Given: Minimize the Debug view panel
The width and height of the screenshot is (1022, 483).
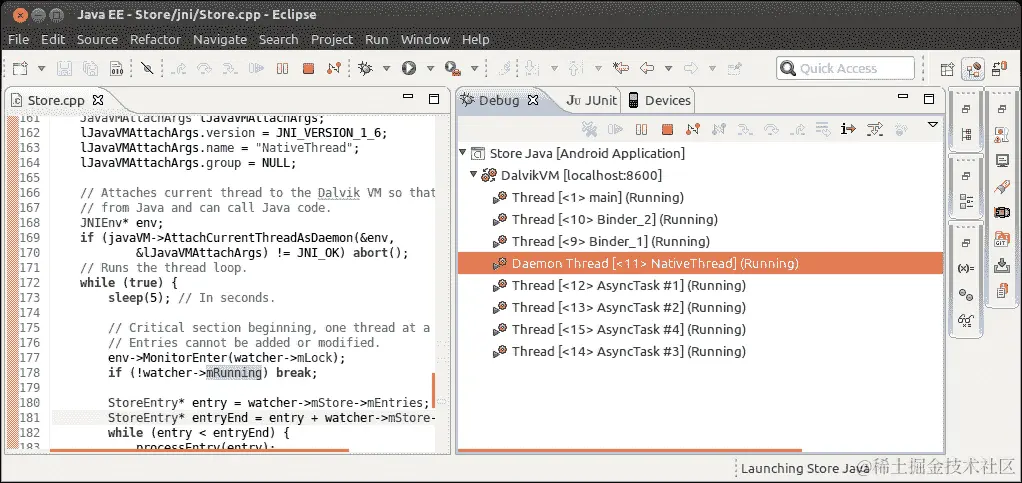Looking at the screenshot, I should tap(903, 97).
